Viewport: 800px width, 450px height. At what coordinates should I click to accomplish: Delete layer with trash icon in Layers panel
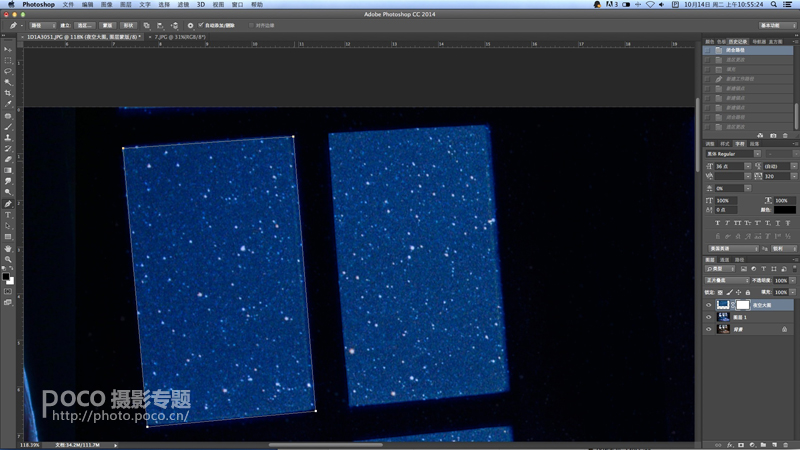pyautogui.click(x=786, y=445)
